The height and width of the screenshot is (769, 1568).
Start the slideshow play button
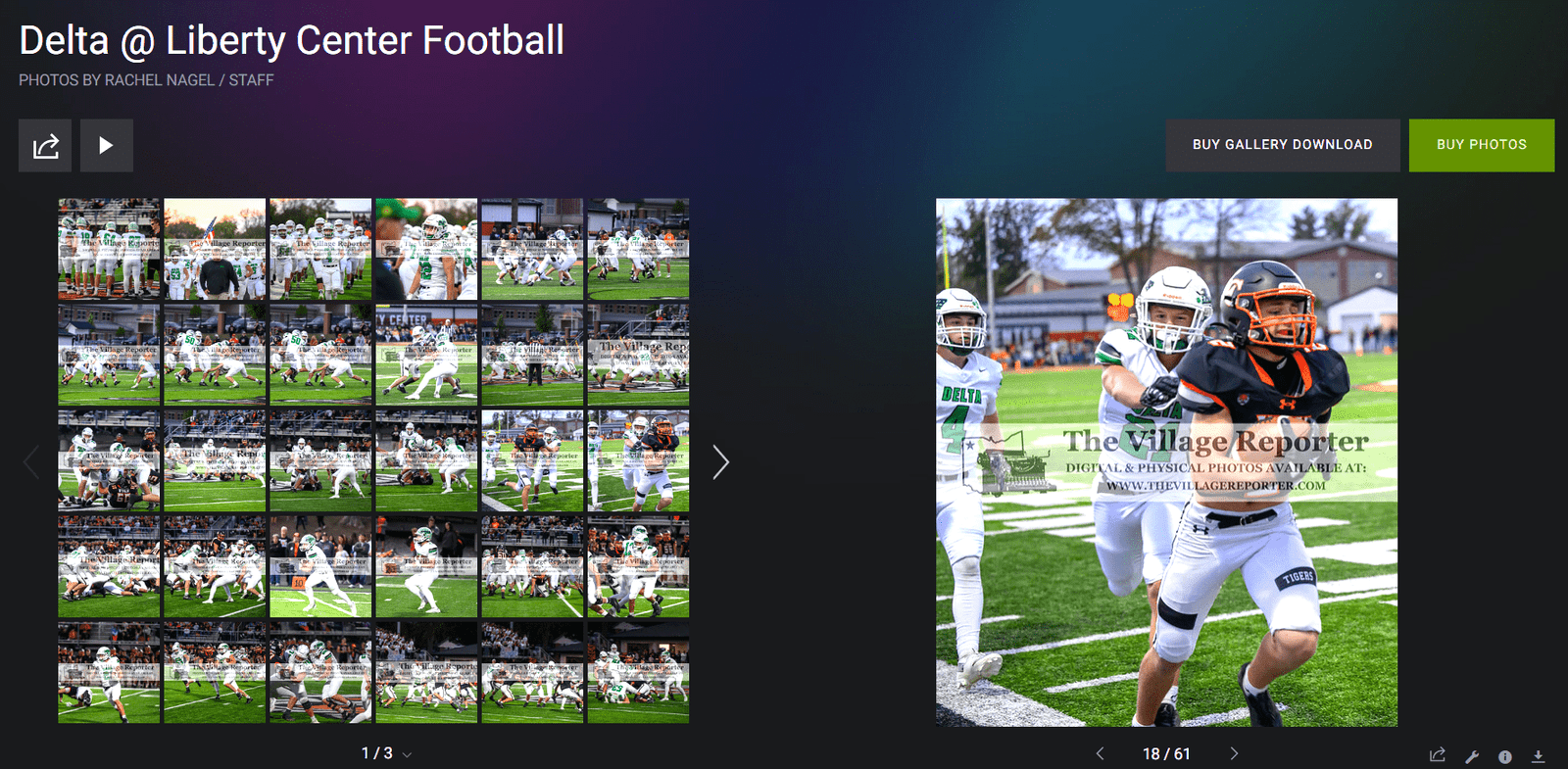pyautogui.click(x=106, y=146)
